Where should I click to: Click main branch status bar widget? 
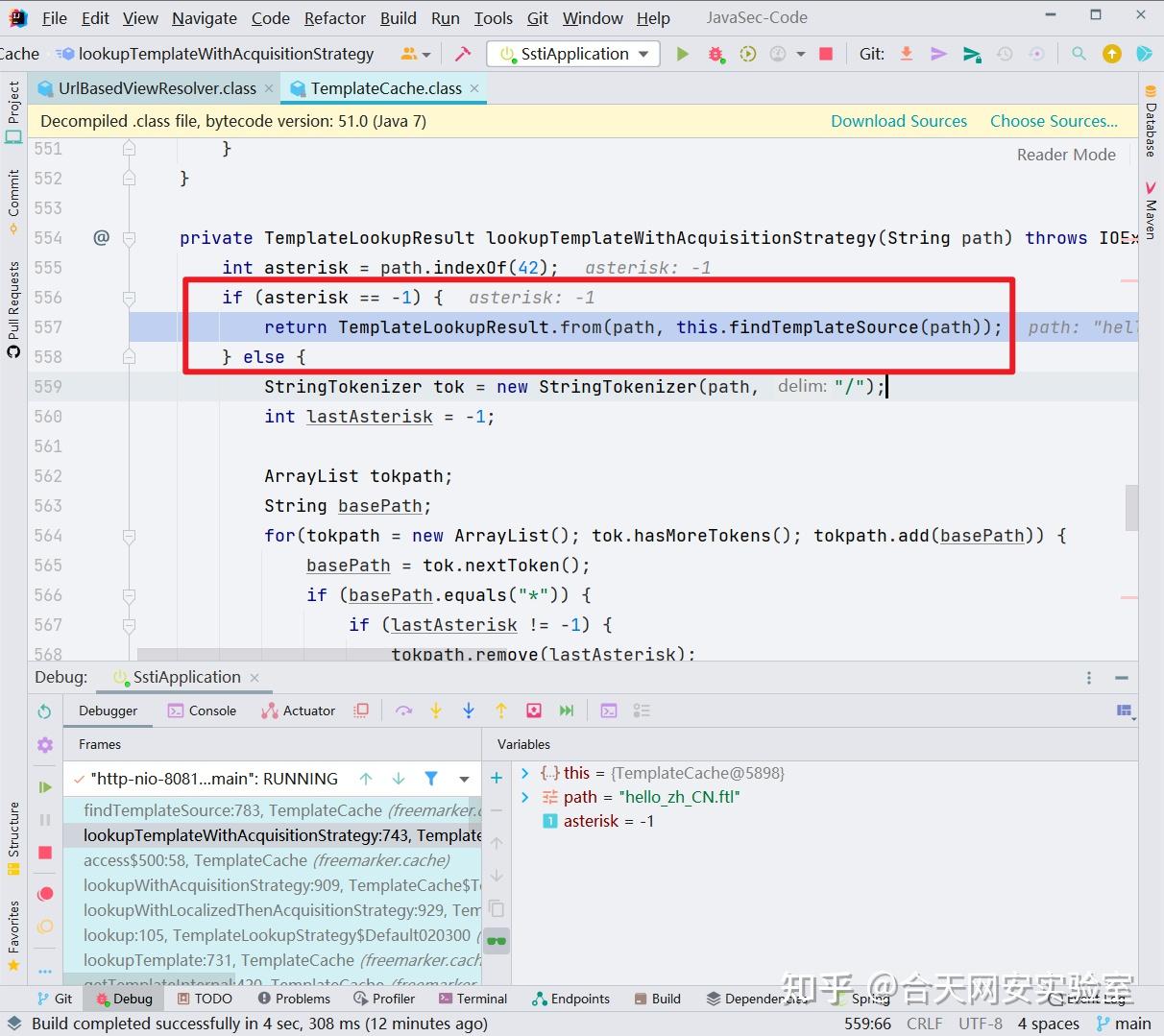pos(1124,1024)
